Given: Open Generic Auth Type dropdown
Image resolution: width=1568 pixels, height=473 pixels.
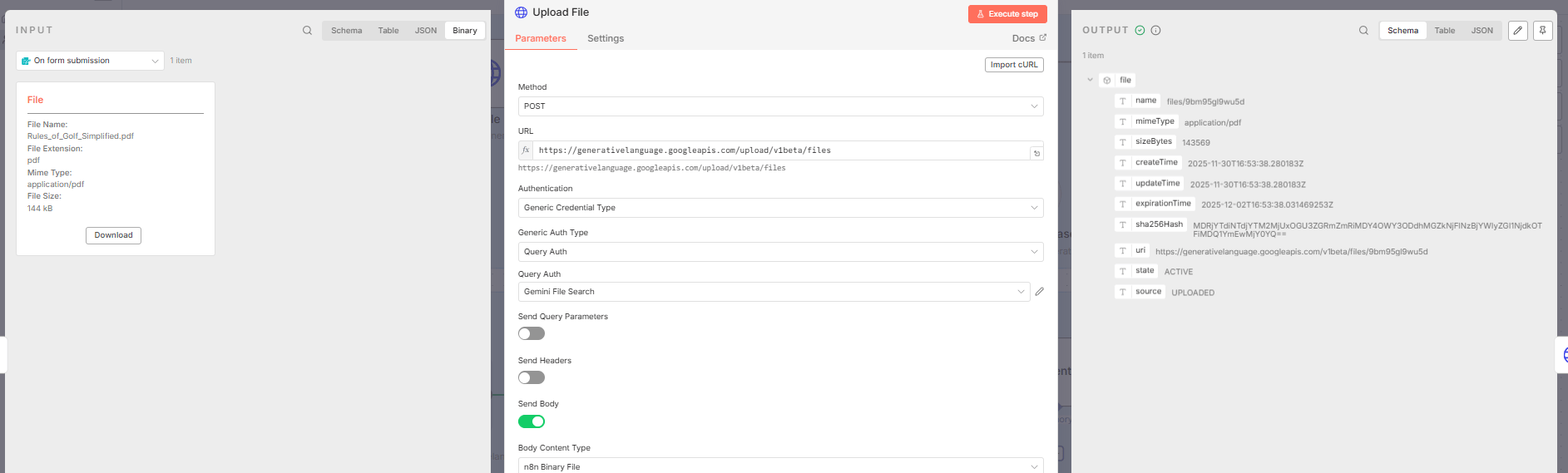Looking at the screenshot, I should (780, 252).
